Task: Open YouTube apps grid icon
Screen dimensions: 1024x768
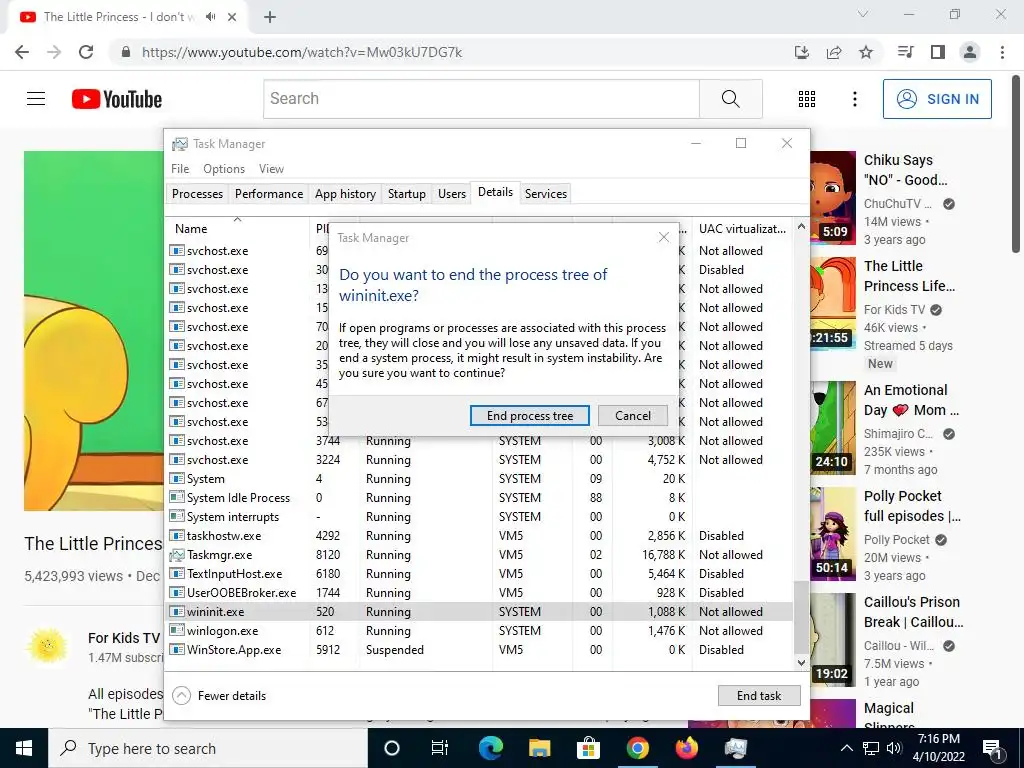Action: 807,99
